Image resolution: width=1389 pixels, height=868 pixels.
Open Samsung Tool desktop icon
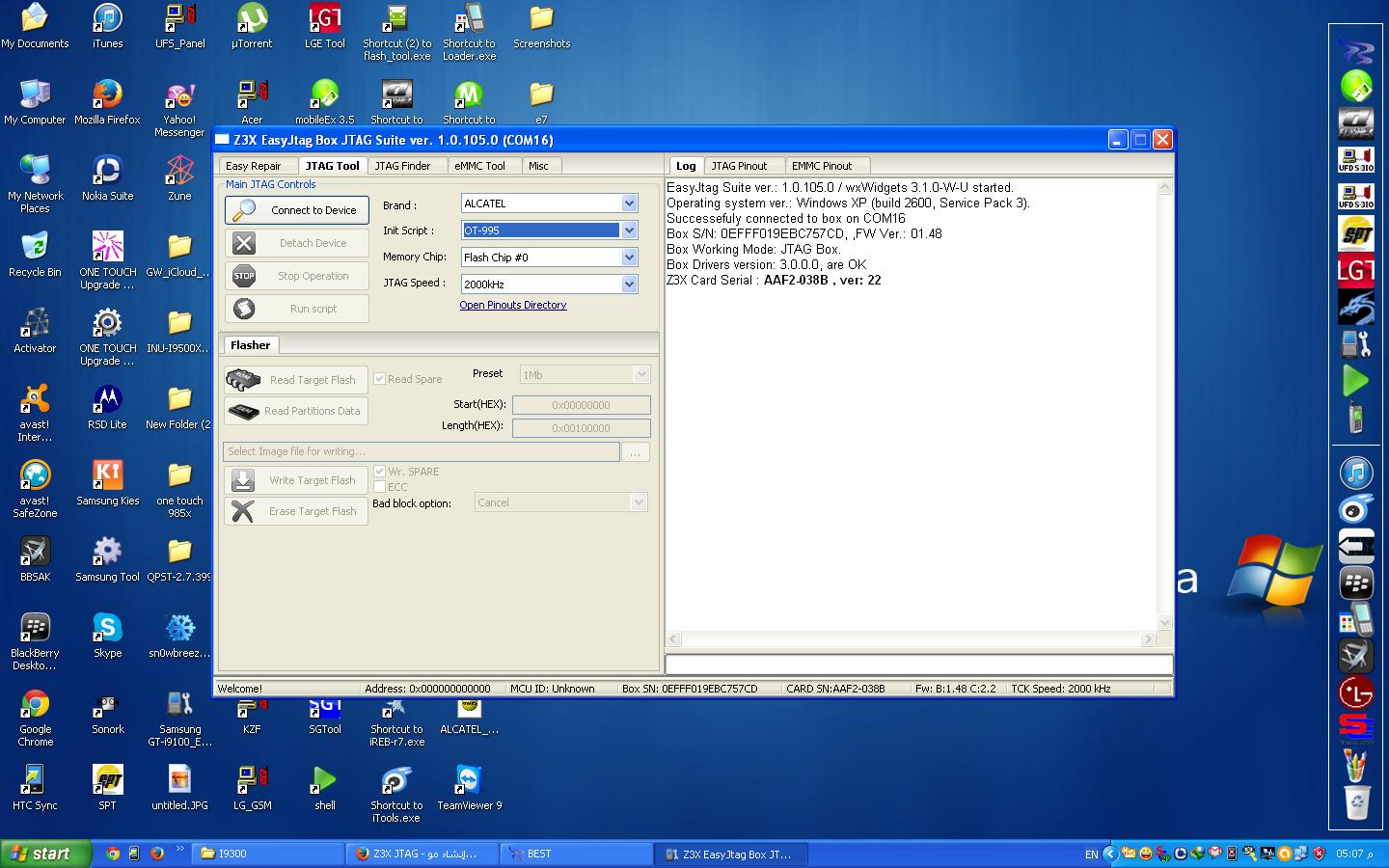(x=107, y=560)
